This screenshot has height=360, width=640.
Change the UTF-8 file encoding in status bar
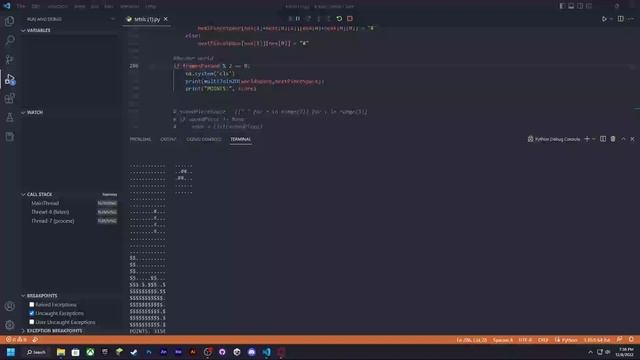pyautogui.click(x=525, y=340)
